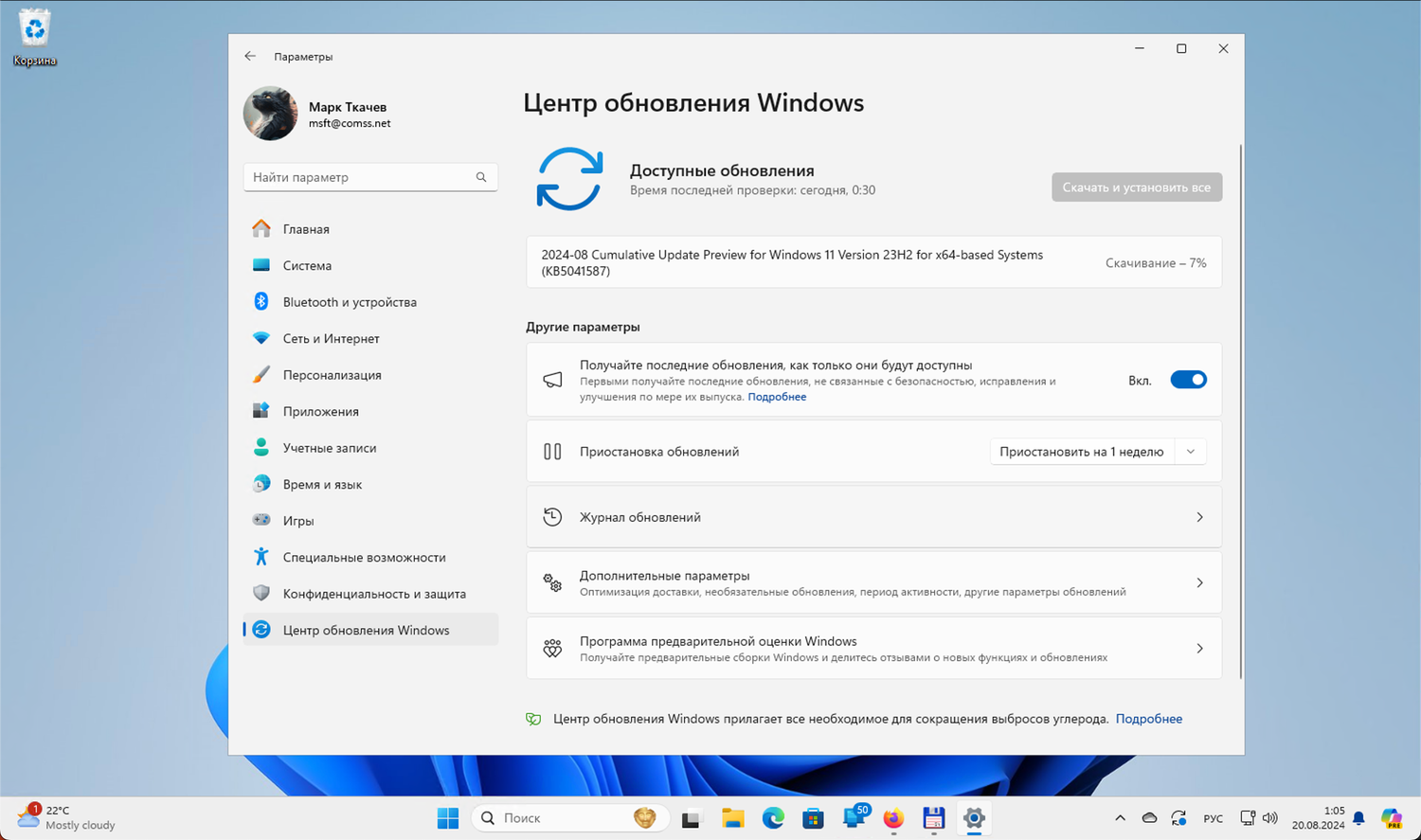Open the clock showing 1:05 20.08.2024
This screenshot has width=1421, height=840.
coord(1319,818)
